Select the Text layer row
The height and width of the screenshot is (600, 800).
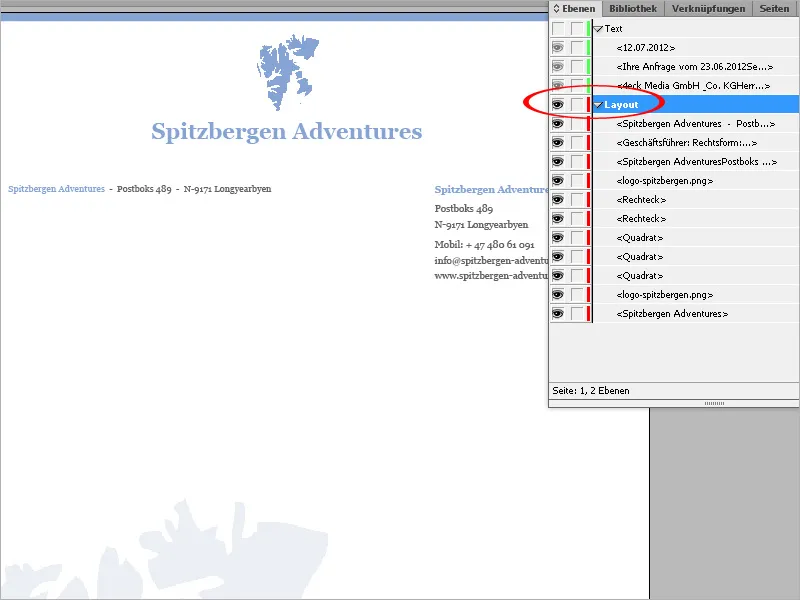pyautogui.click(x=696, y=29)
